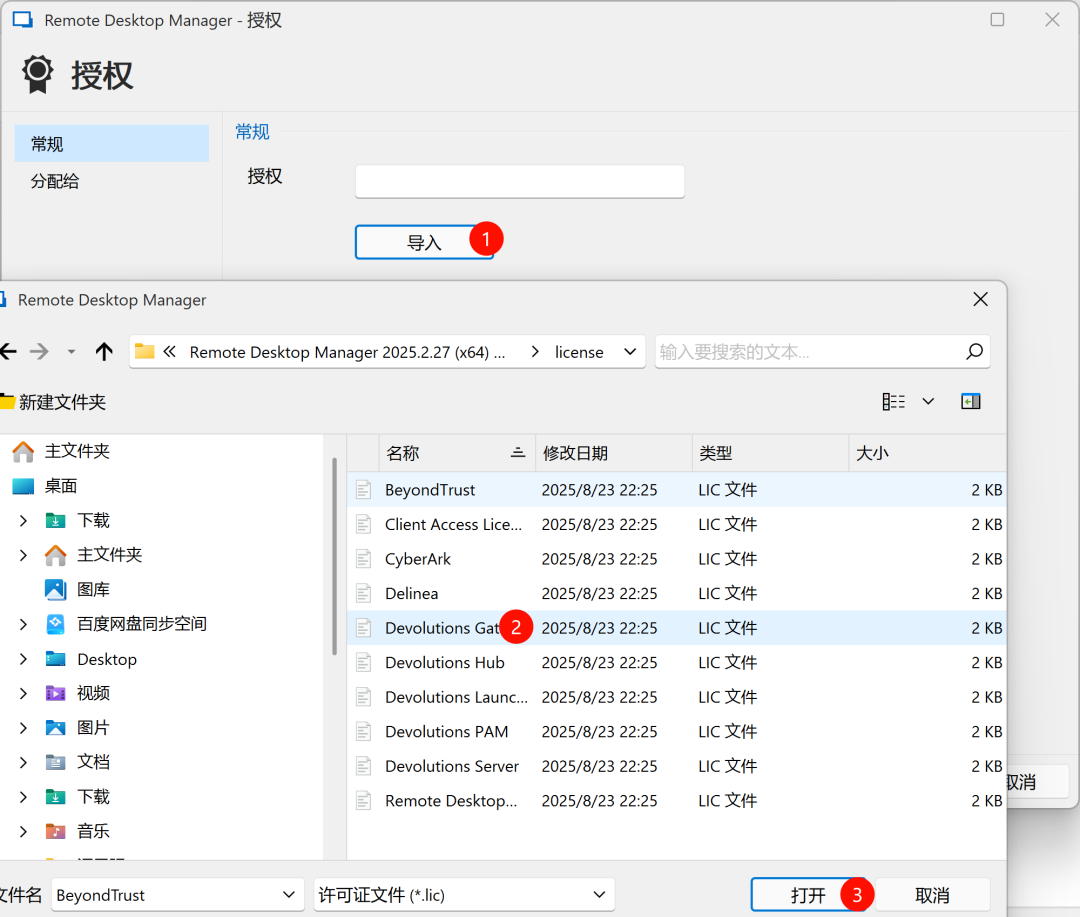Select the Devolutions PAM file
1080x917 pixels.
pyautogui.click(x=676, y=732)
